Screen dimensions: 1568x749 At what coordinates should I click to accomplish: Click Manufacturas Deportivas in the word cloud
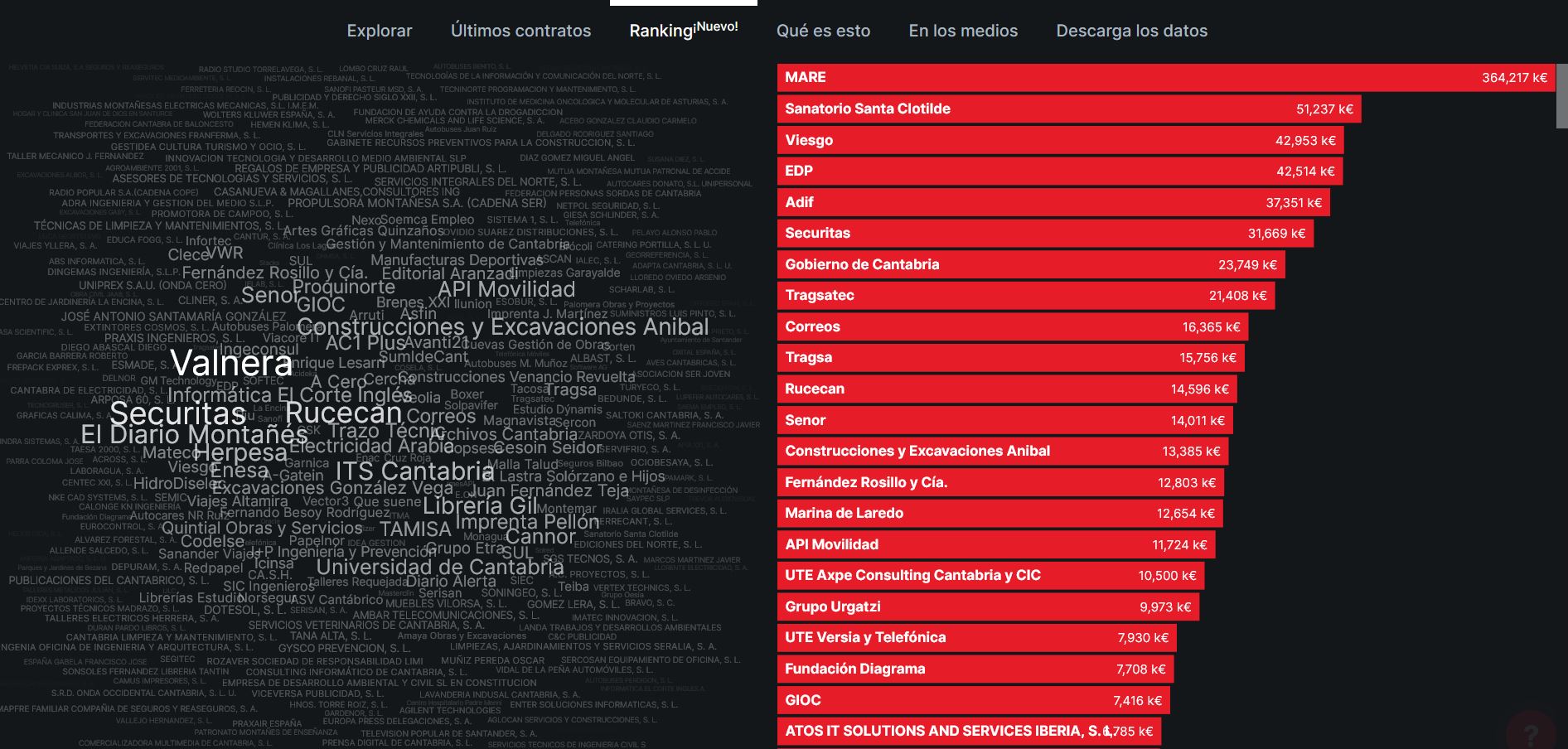[457, 259]
